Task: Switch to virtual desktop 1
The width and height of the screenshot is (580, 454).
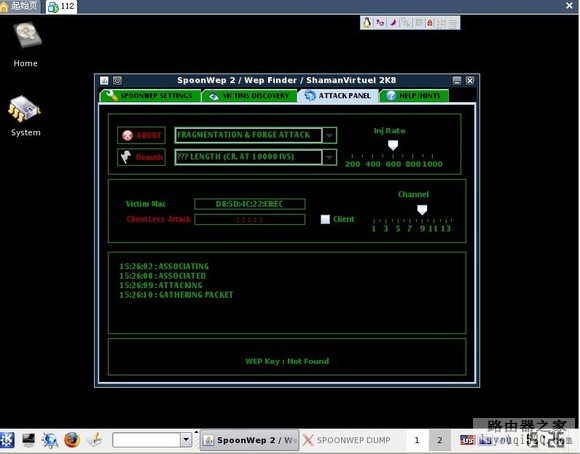Action: (417, 440)
